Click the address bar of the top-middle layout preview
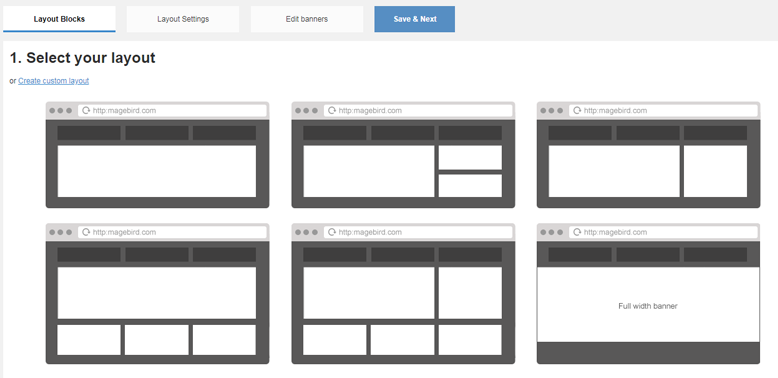Screen dimensions: 778x378 click(x=418, y=111)
